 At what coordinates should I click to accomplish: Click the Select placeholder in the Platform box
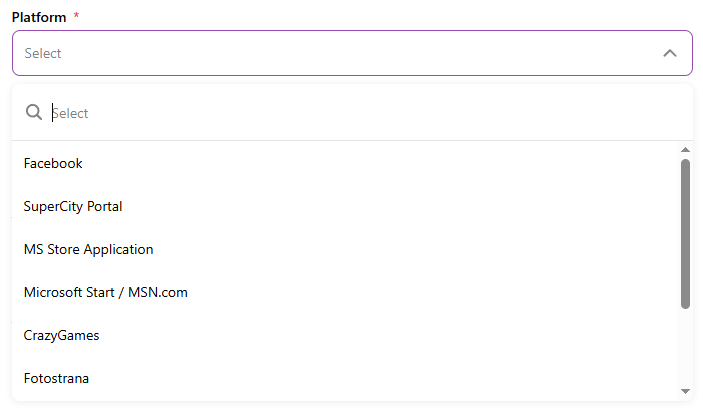(x=43, y=53)
